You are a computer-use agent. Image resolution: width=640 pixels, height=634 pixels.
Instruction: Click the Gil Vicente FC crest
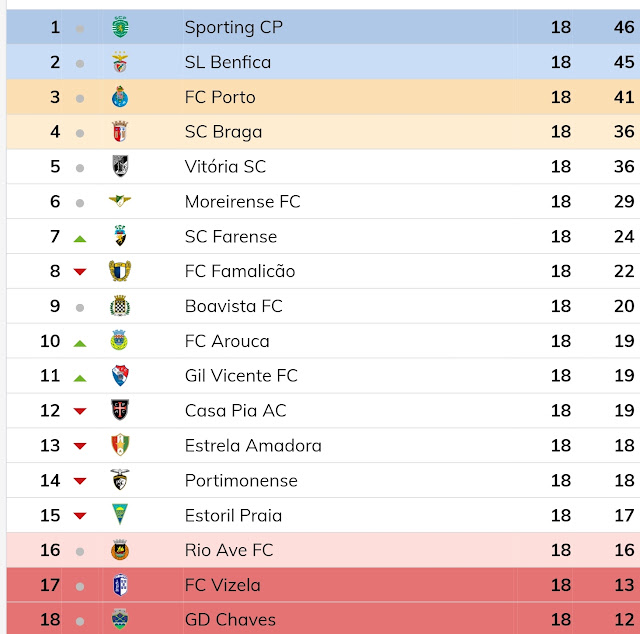(120, 376)
